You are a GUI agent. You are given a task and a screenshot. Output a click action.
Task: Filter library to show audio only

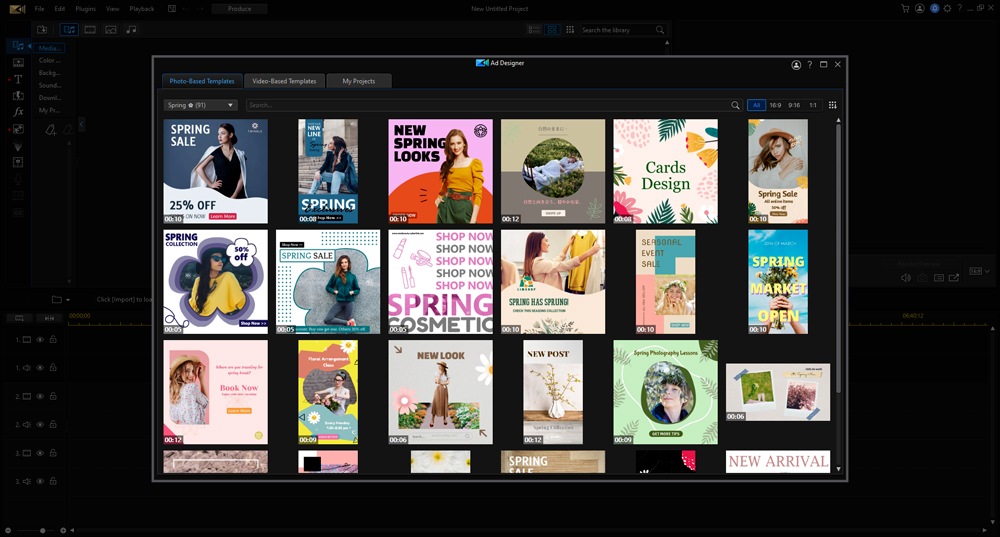131,29
